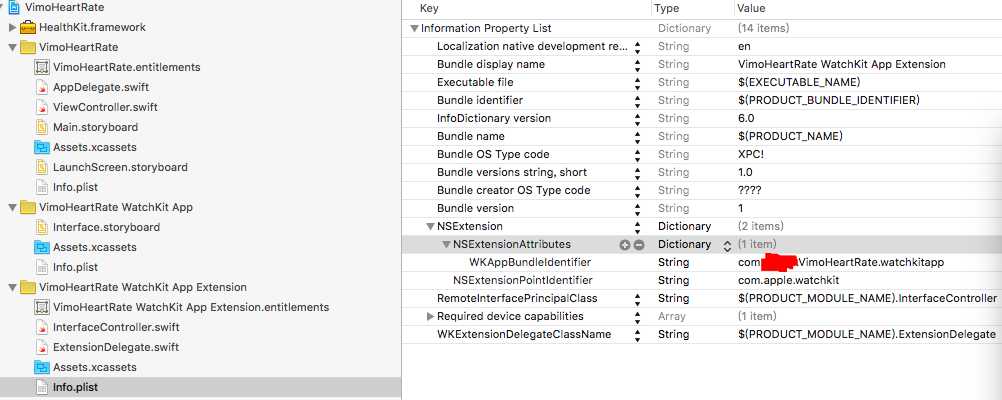Expand the Required device capabilities array
Viewport: 1002px width, 400px height.
point(430,317)
